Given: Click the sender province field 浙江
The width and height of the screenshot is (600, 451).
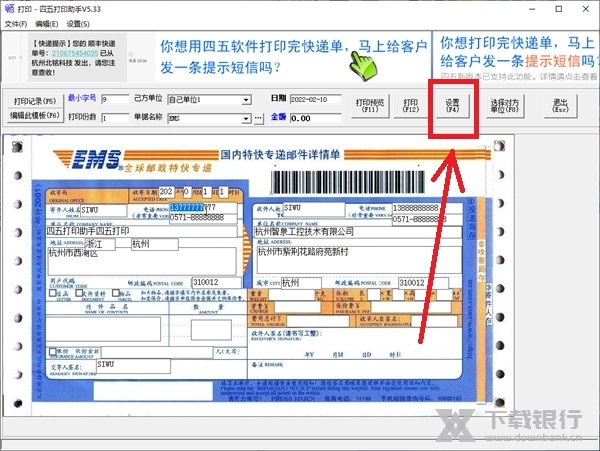Looking at the screenshot, I should (x=99, y=244).
